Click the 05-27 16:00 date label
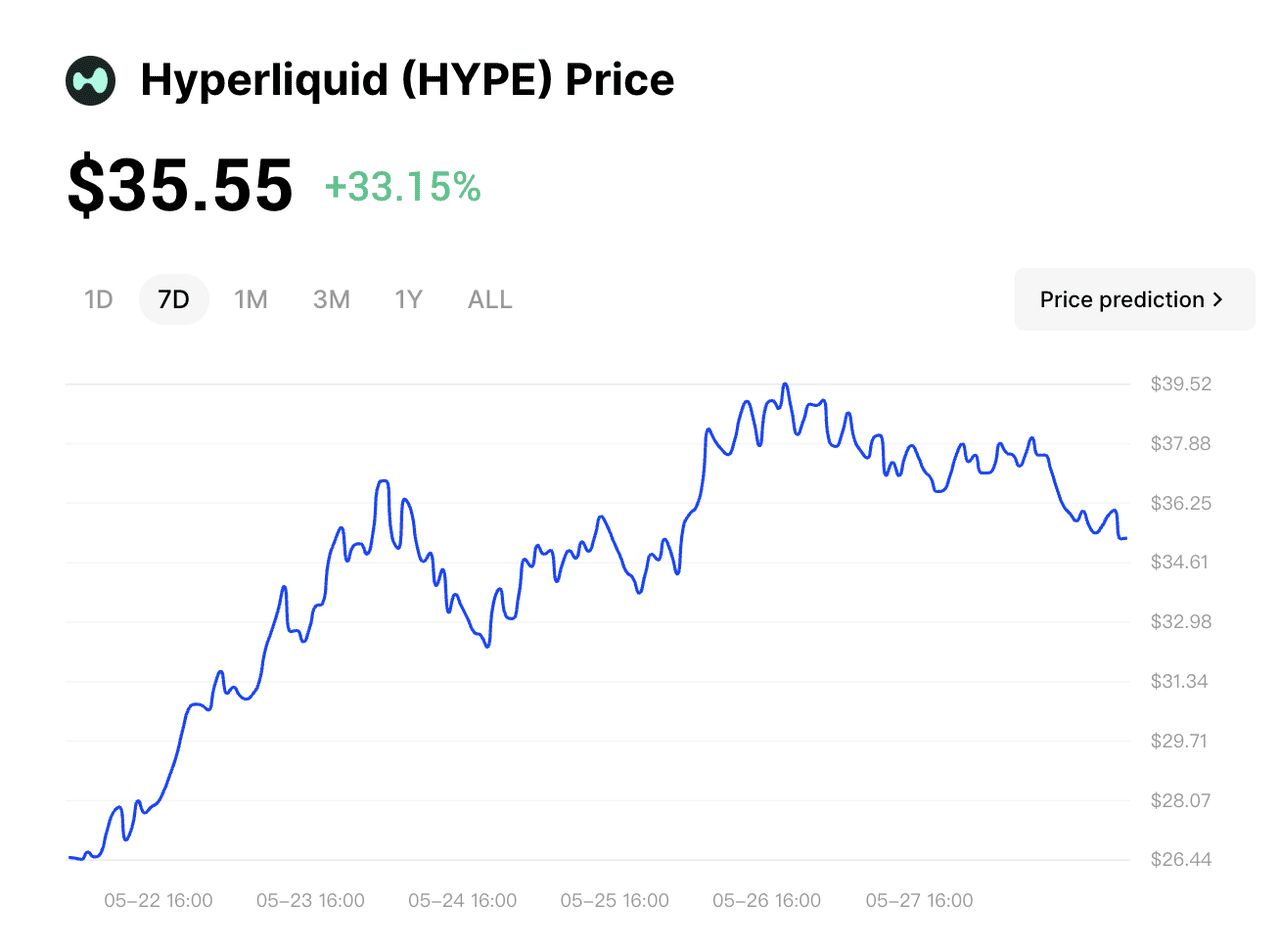The image size is (1280, 947). point(919,901)
